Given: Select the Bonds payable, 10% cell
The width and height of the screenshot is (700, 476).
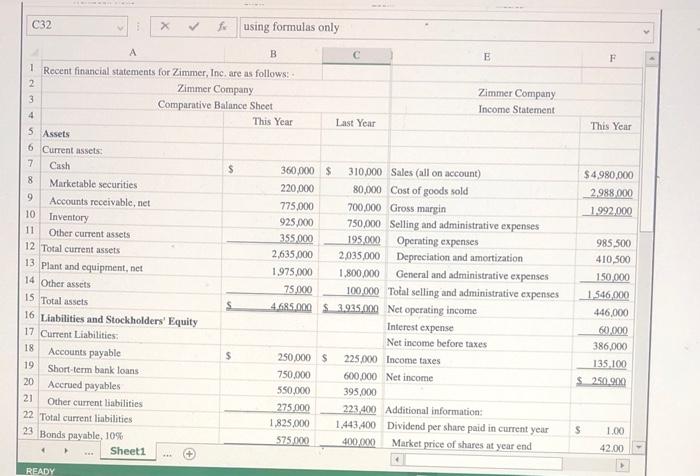Looking at the screenshot, I should click(x=81, y=435).
